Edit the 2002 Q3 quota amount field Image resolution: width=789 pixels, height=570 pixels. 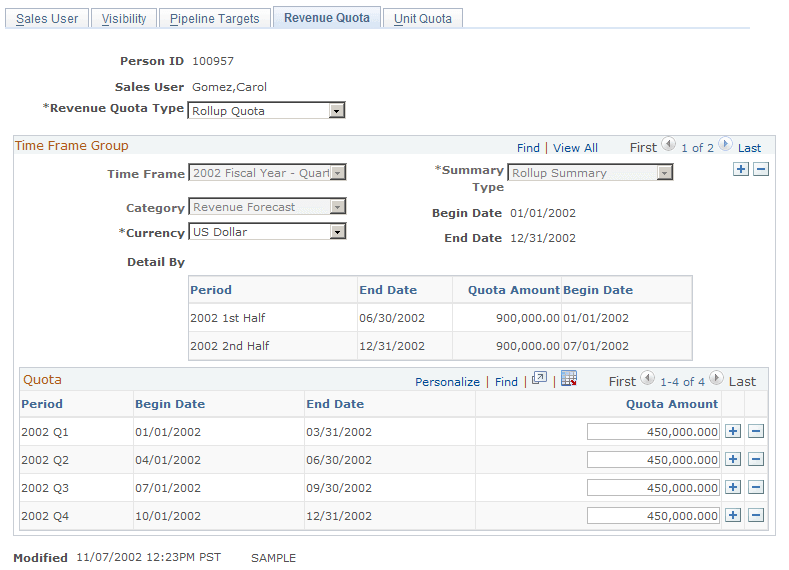[x=653, y=487]
